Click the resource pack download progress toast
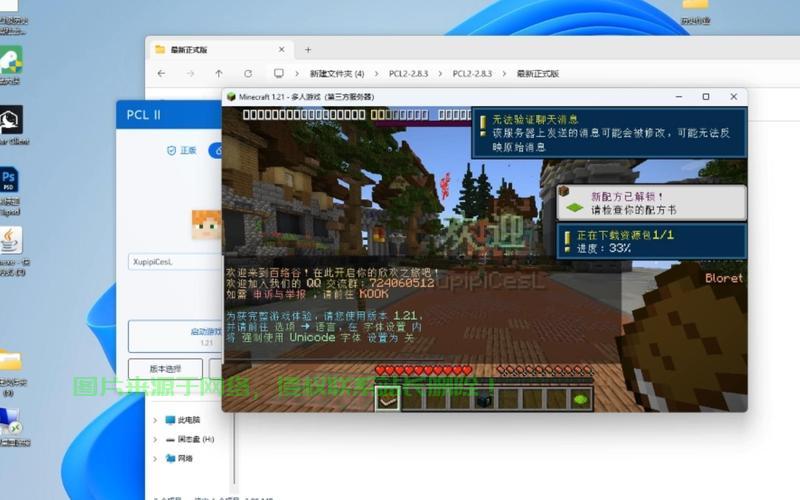 click(x=651, y=241)
